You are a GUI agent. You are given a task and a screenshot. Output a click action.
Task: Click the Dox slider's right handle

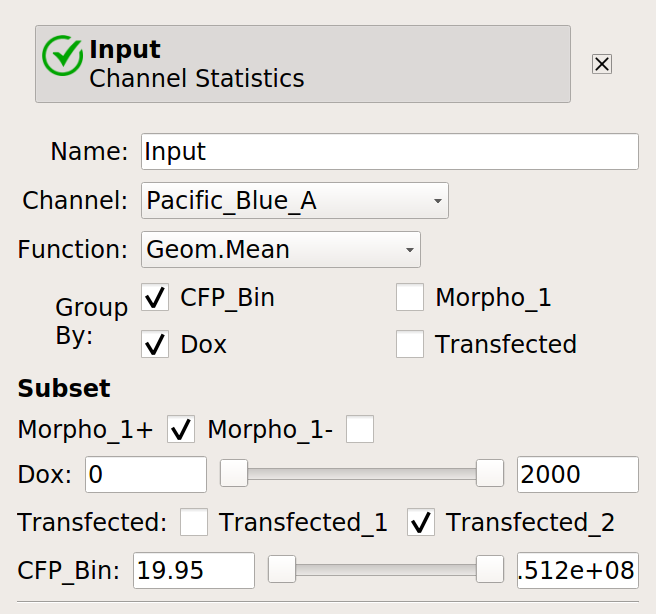489,473
